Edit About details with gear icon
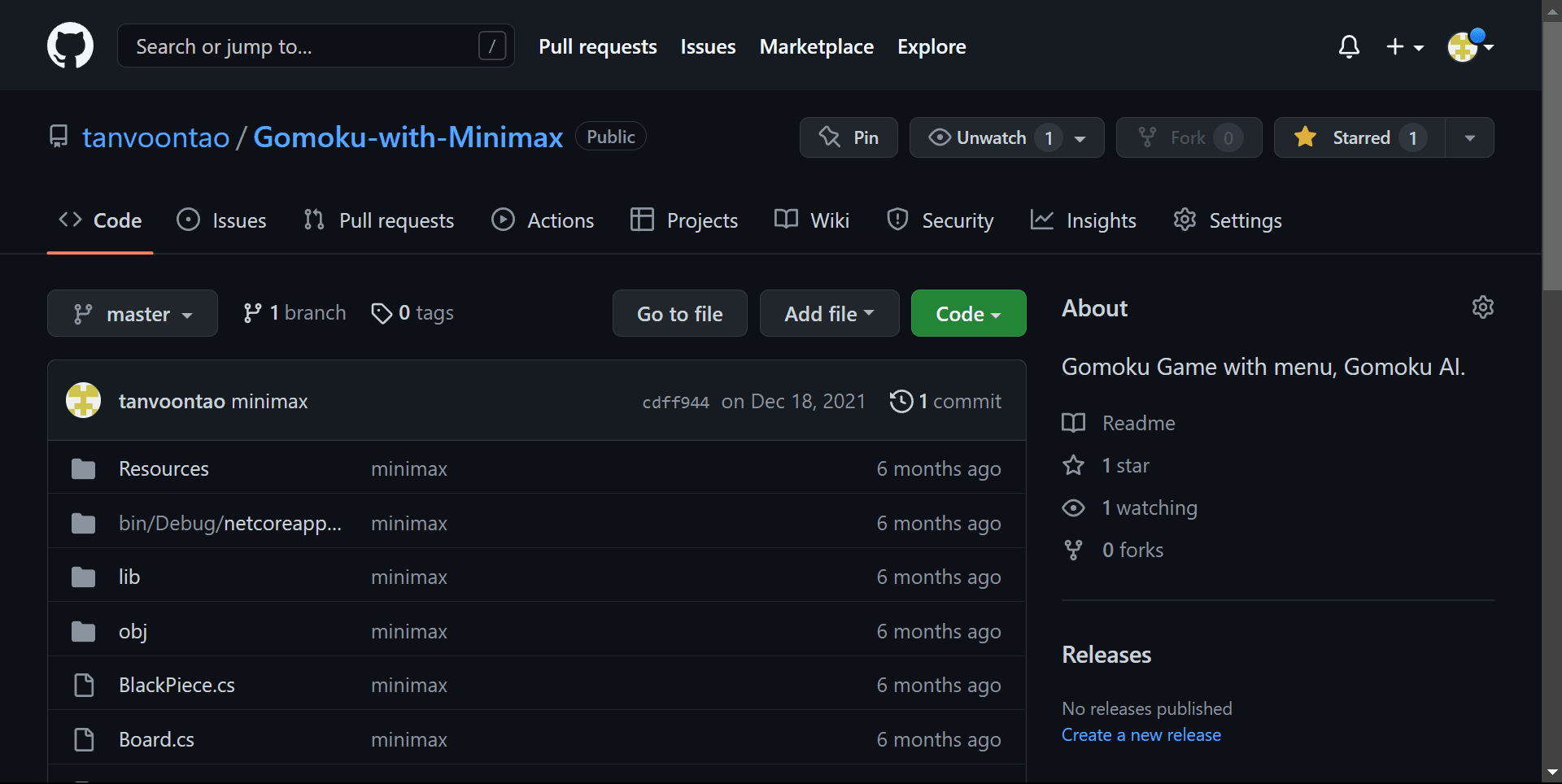The height and width of the screenshot is (784, 1562). click(x=1483, y=307)
